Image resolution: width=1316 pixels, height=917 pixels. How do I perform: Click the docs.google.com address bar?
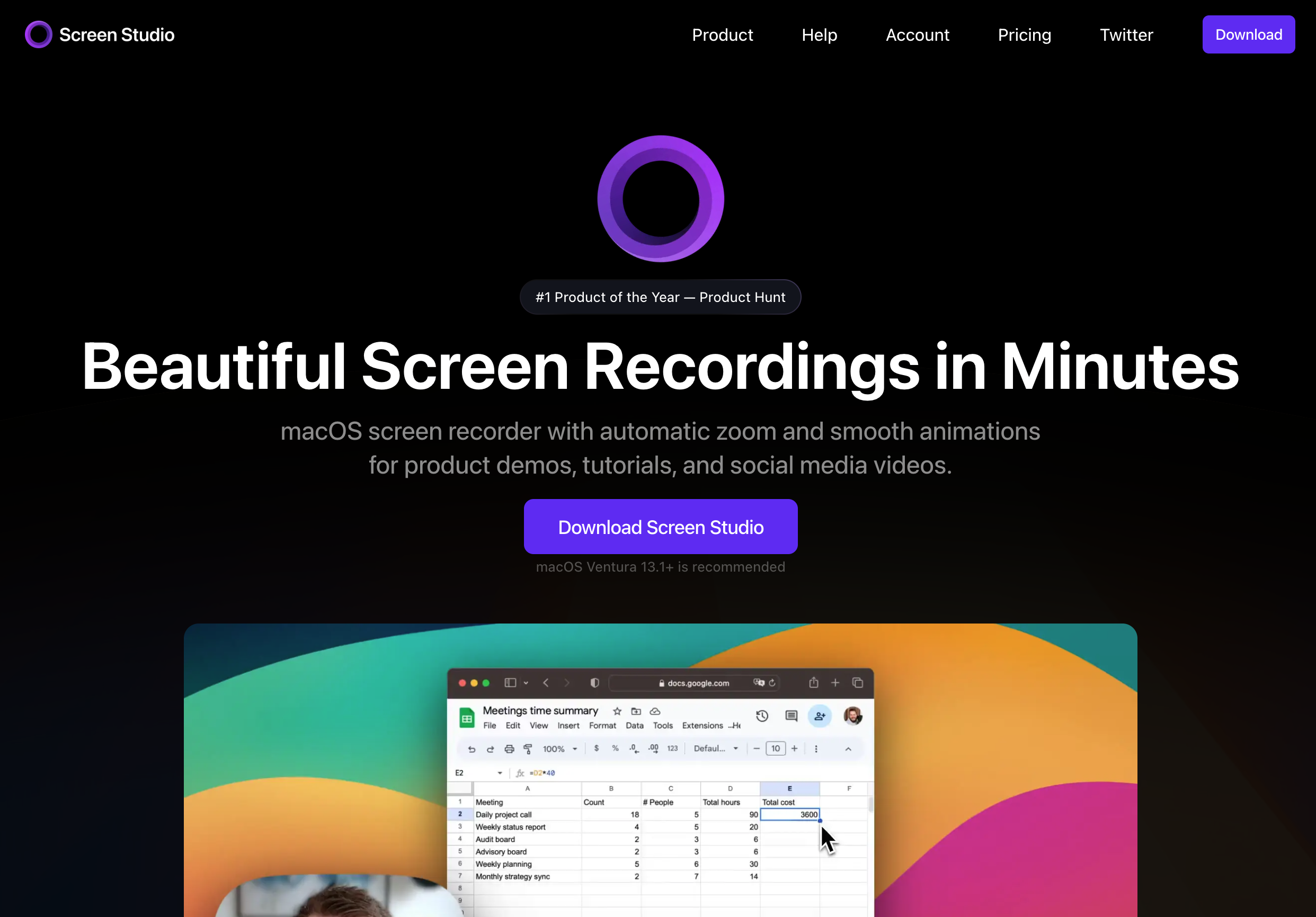pyautogui.click(x=695, y=683)
